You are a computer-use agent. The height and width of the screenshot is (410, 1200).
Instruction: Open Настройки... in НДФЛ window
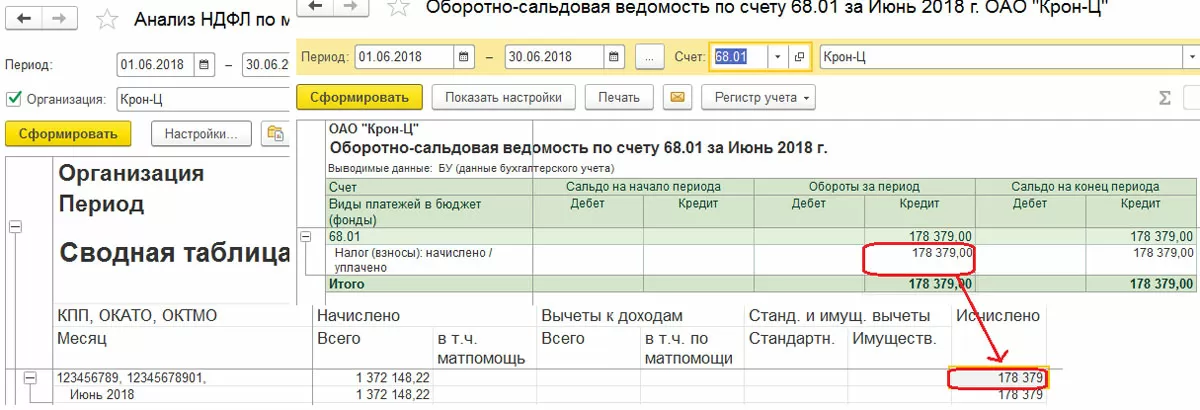coord(201,133)
